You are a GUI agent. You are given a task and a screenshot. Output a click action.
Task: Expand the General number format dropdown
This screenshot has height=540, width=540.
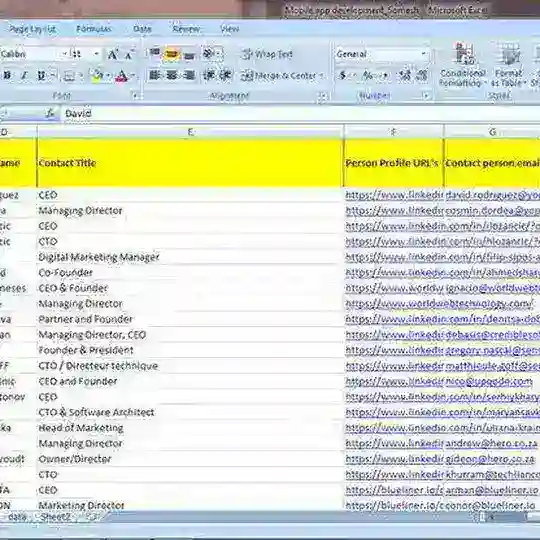click(x=423, y=54)
